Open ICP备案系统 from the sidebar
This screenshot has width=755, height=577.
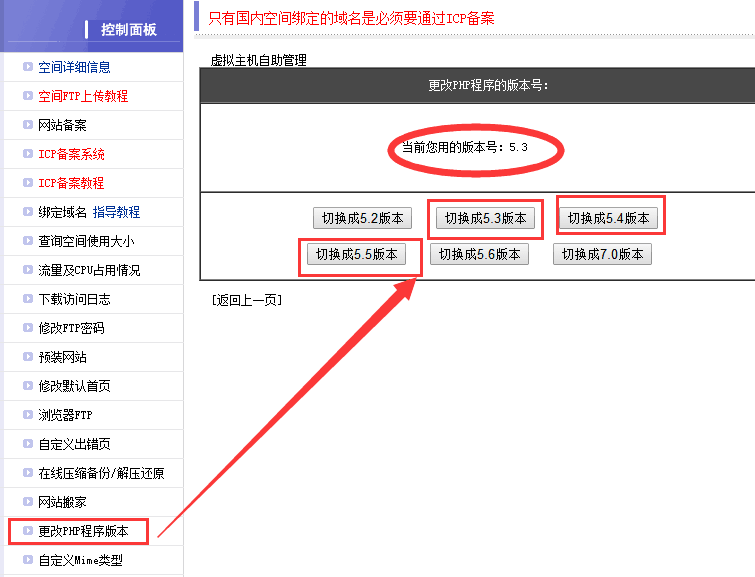pyautogui.click(x=71, y=154)
